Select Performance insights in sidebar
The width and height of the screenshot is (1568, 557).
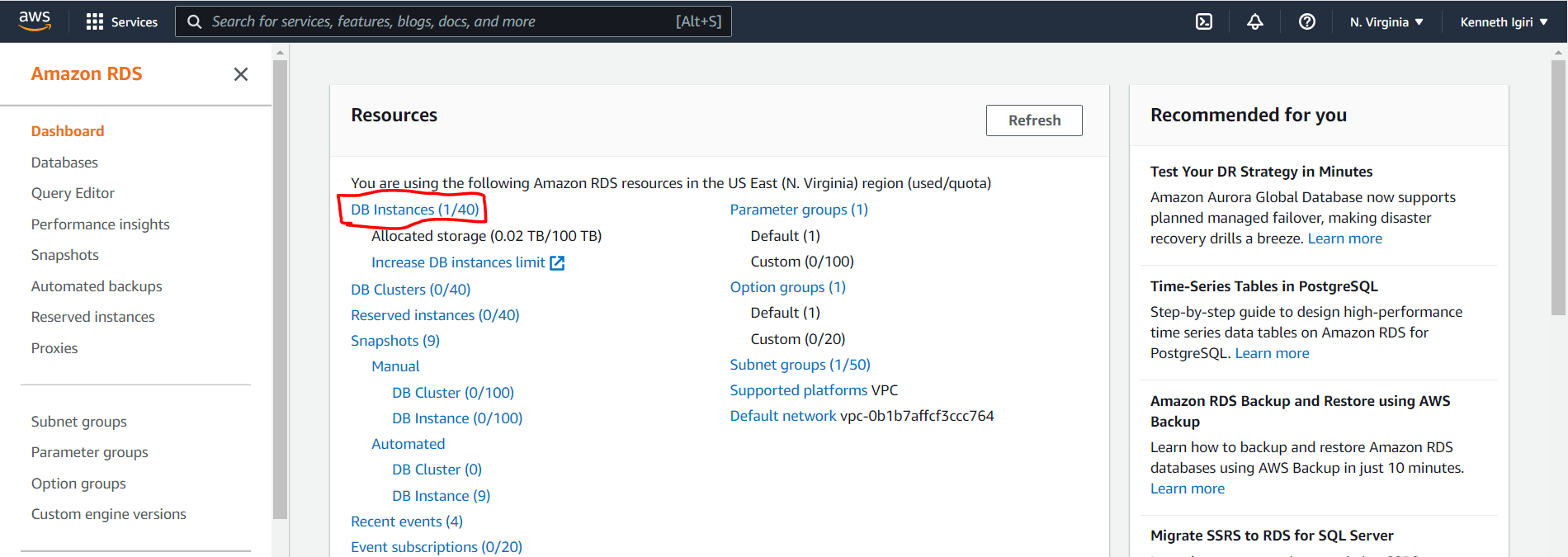point(100,224)
